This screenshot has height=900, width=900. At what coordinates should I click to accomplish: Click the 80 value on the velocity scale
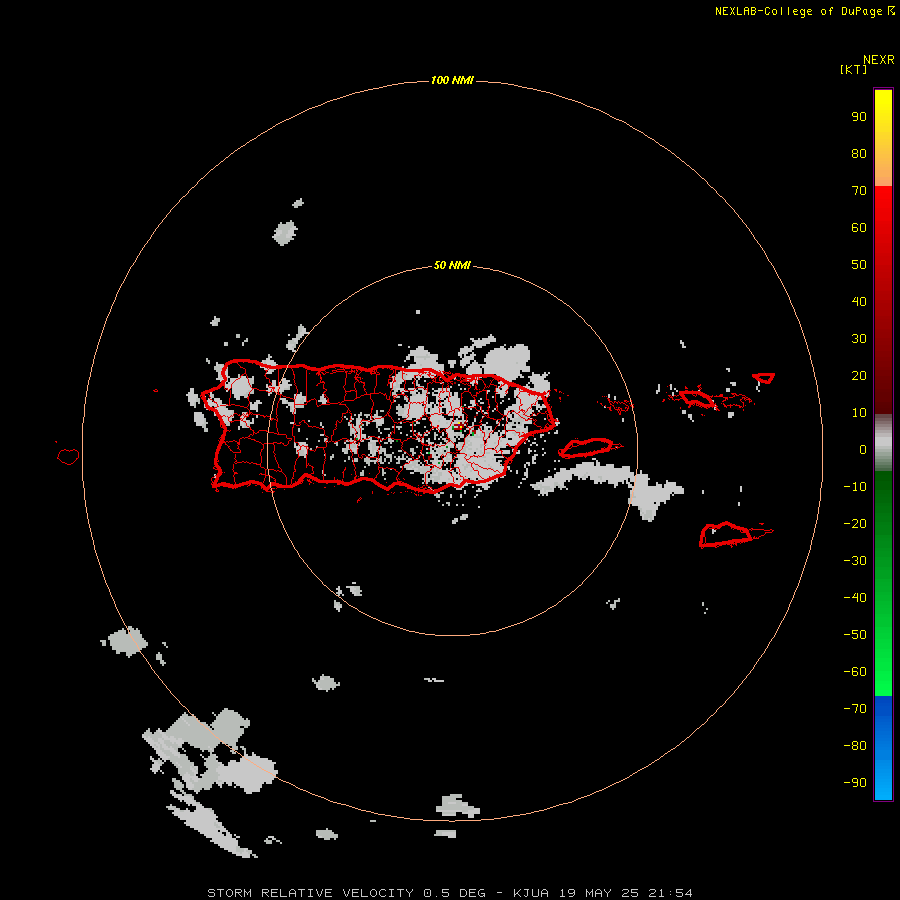coord(859,154)
